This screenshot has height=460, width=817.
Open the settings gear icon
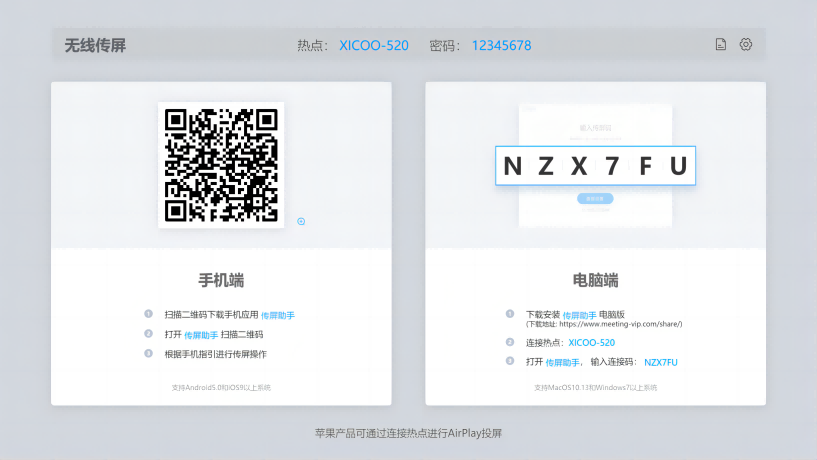[745, 45]
